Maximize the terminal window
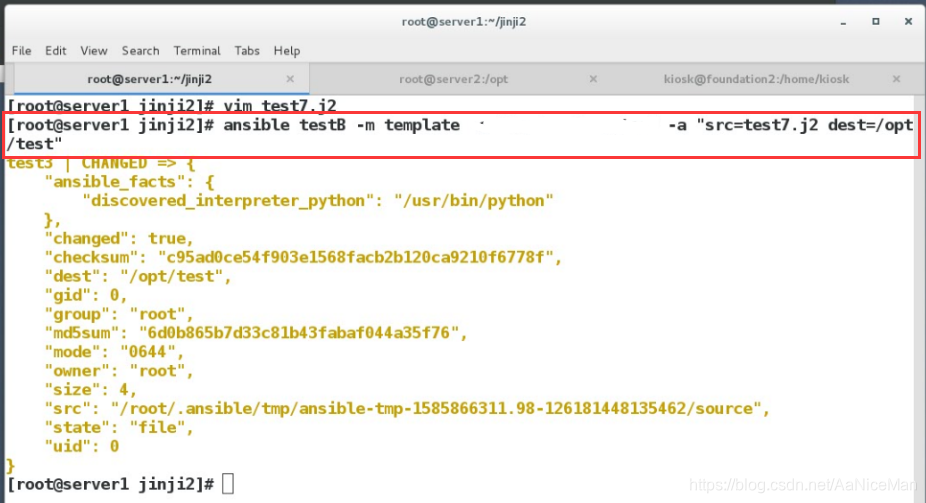Viewport: 926px width, 503px height. [x=876, y=21]
